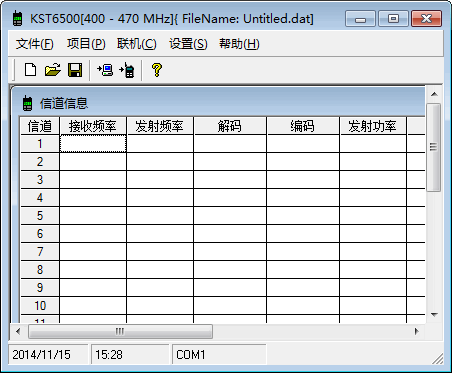Click the 信道 column header

(40, 126)
